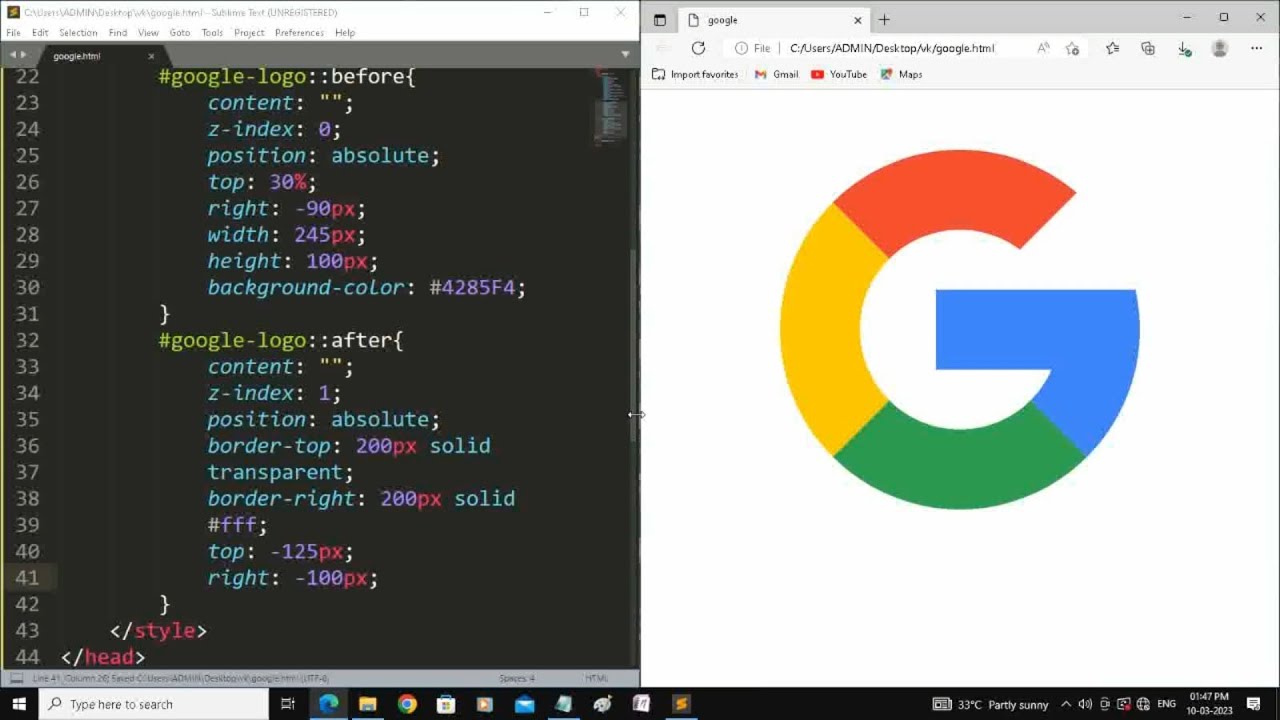Open Edge profile avatar
Image resolution: width=1280 pixels, height=720 pixels.
coord(1219,48)
